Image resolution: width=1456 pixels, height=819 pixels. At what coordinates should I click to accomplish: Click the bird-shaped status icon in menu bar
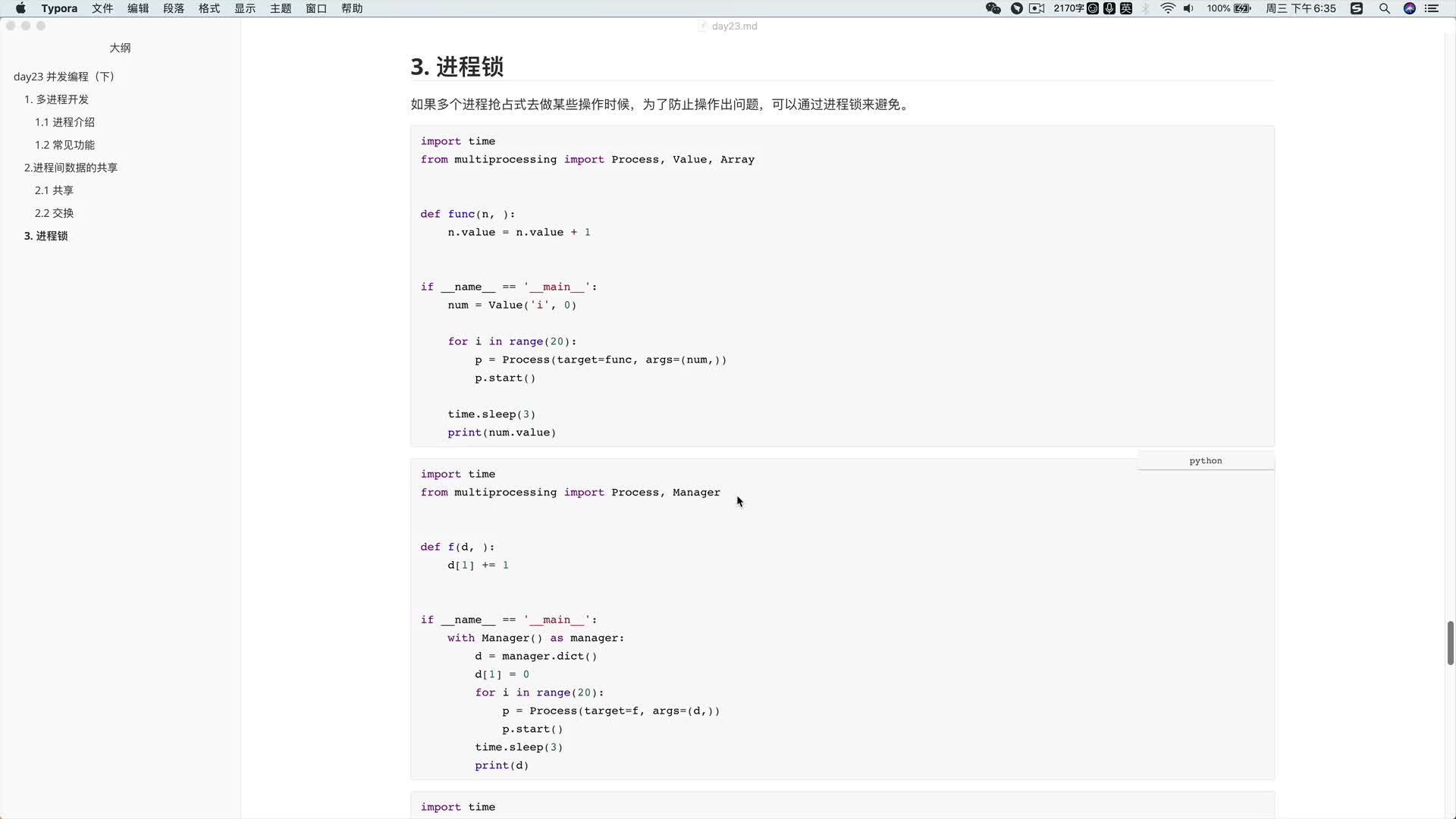tap(1017, 8)
